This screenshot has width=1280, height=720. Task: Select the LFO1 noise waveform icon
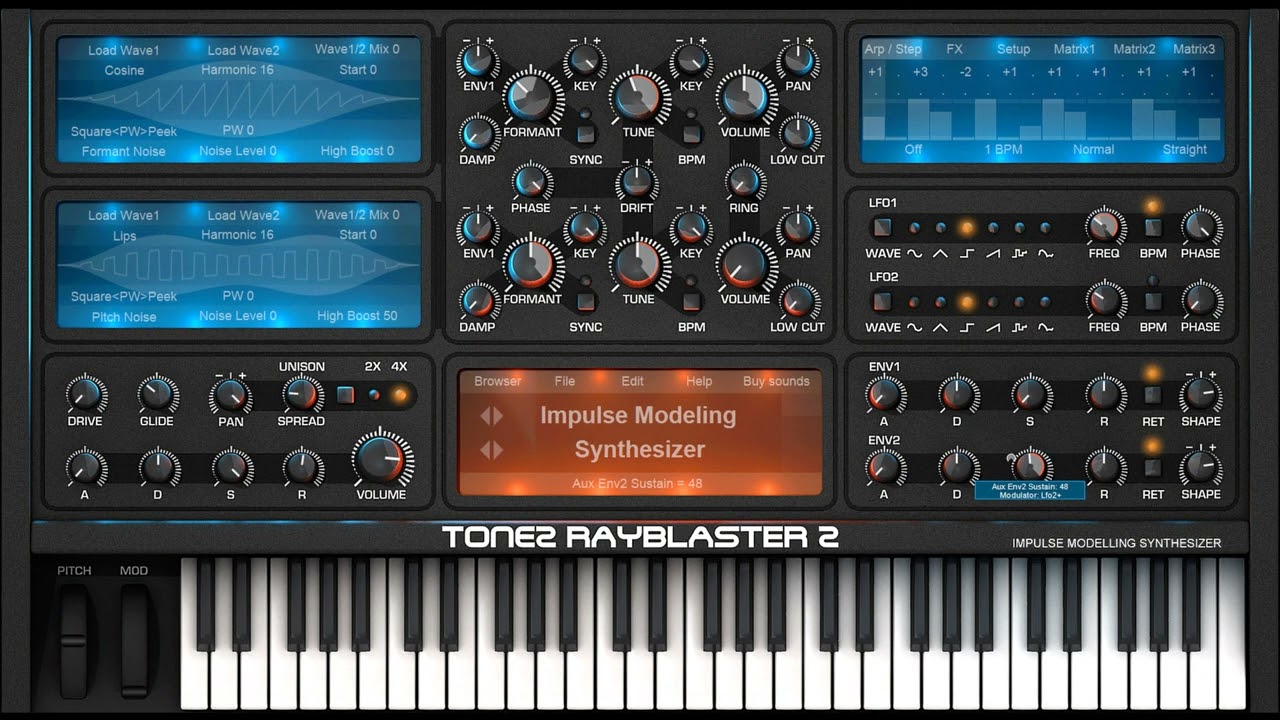point(1045,253)
